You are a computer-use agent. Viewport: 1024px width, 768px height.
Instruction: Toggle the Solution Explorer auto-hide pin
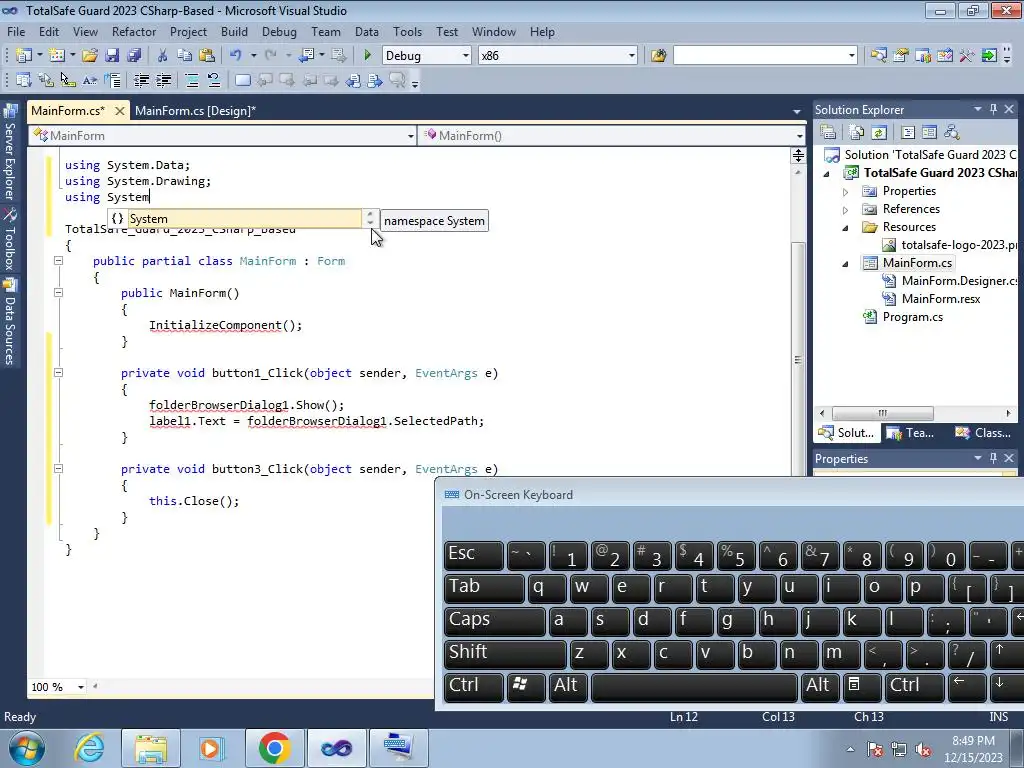[993, 109]
